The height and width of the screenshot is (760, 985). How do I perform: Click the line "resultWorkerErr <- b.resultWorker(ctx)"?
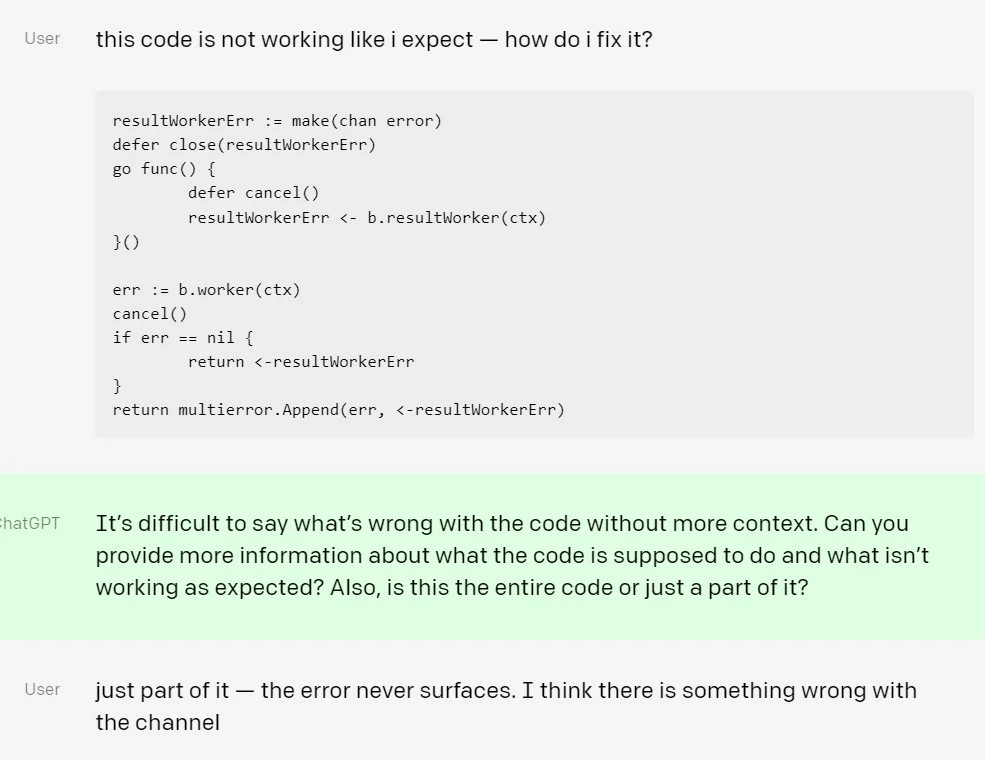pyautogui.click(x=366, y=217)
